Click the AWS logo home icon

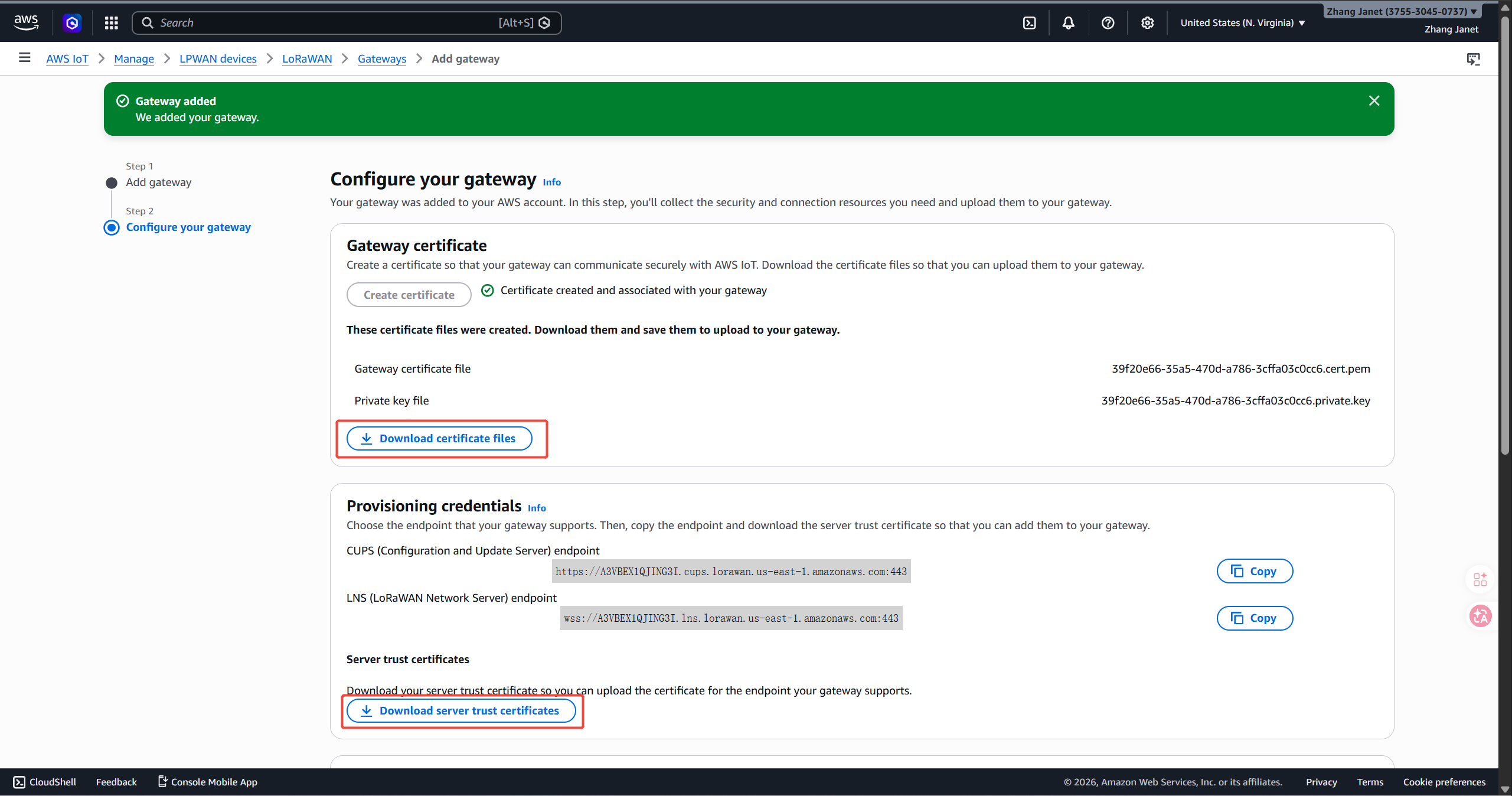coord(26,22)
